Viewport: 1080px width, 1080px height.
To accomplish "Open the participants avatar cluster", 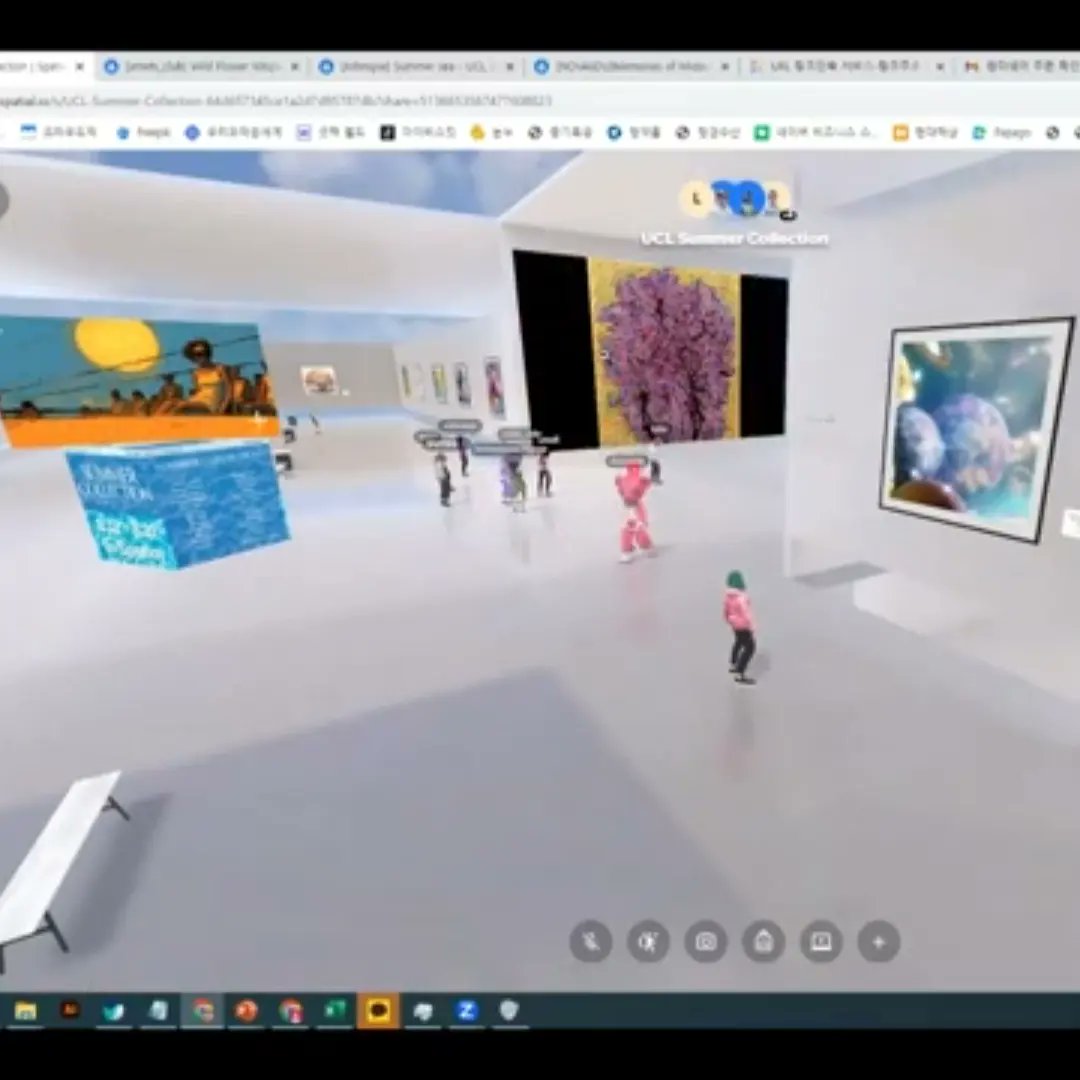I will pyautogui.click(x=737, y=199).
